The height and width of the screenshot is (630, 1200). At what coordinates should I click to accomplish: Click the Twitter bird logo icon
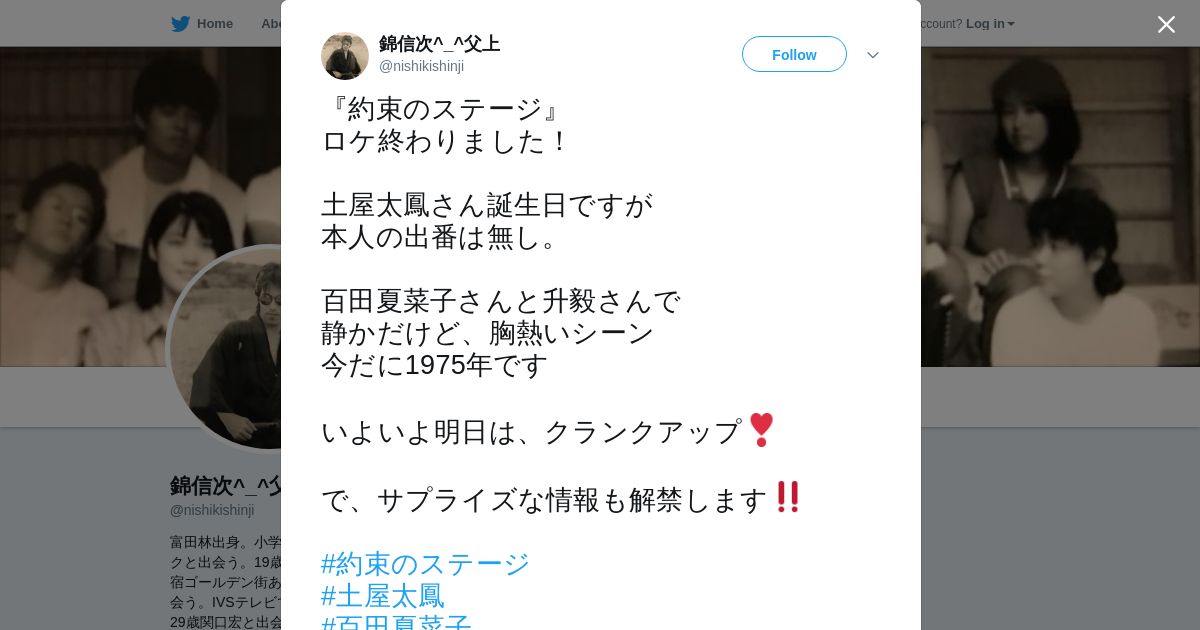tap(180, 24)
